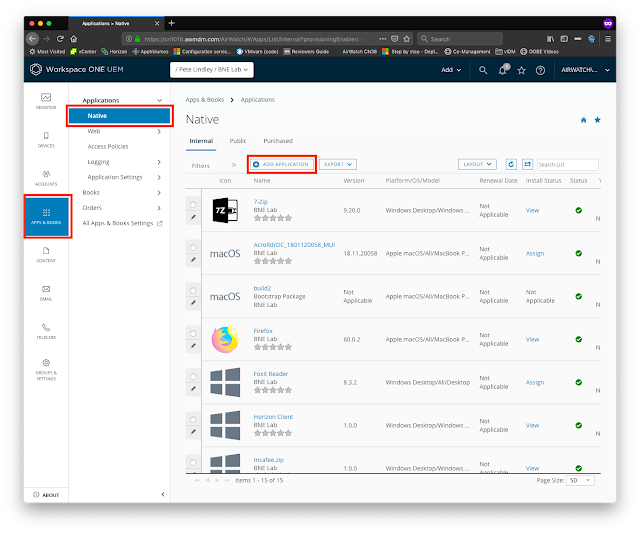Open the Firefox application link
The width and height of the screenshot is (640, 534).
click(263, 330)
